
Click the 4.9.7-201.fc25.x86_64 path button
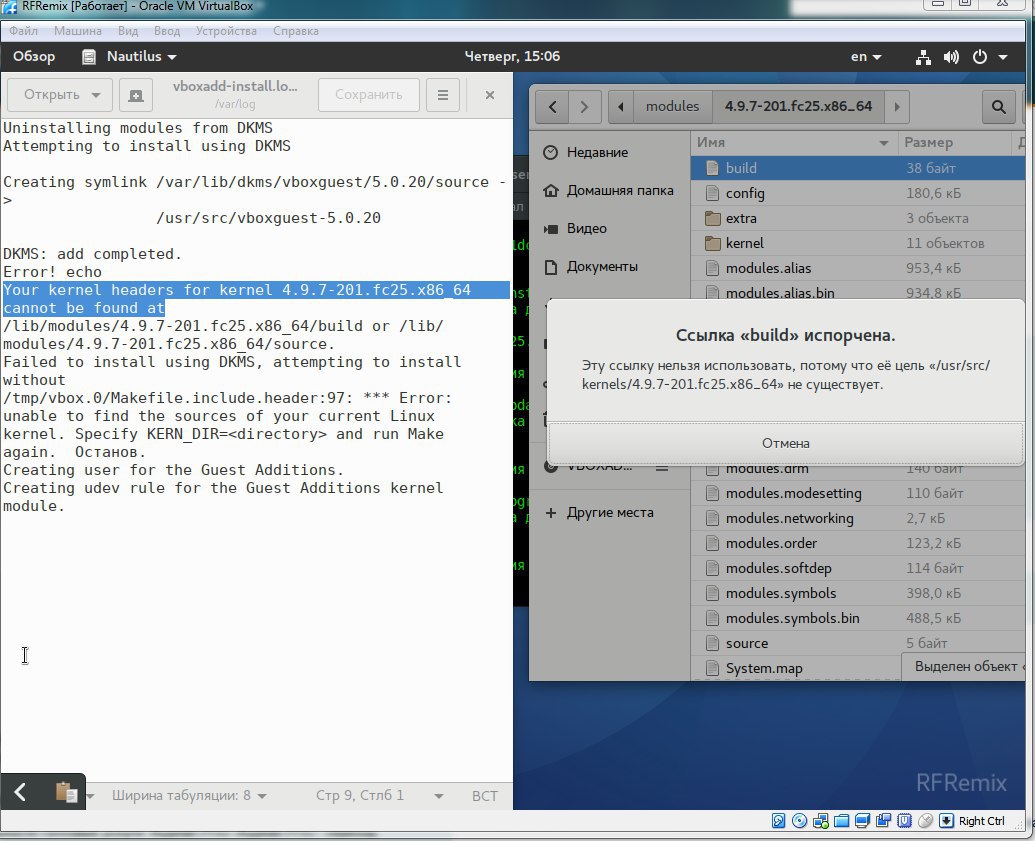click(798, 106)
